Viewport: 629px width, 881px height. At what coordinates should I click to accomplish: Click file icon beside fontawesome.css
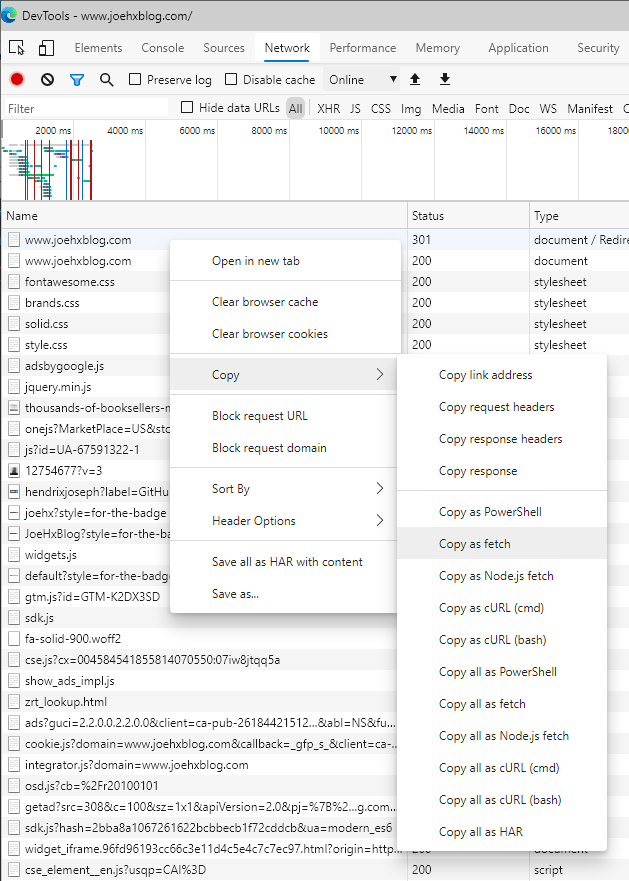[x=14, y=281]
